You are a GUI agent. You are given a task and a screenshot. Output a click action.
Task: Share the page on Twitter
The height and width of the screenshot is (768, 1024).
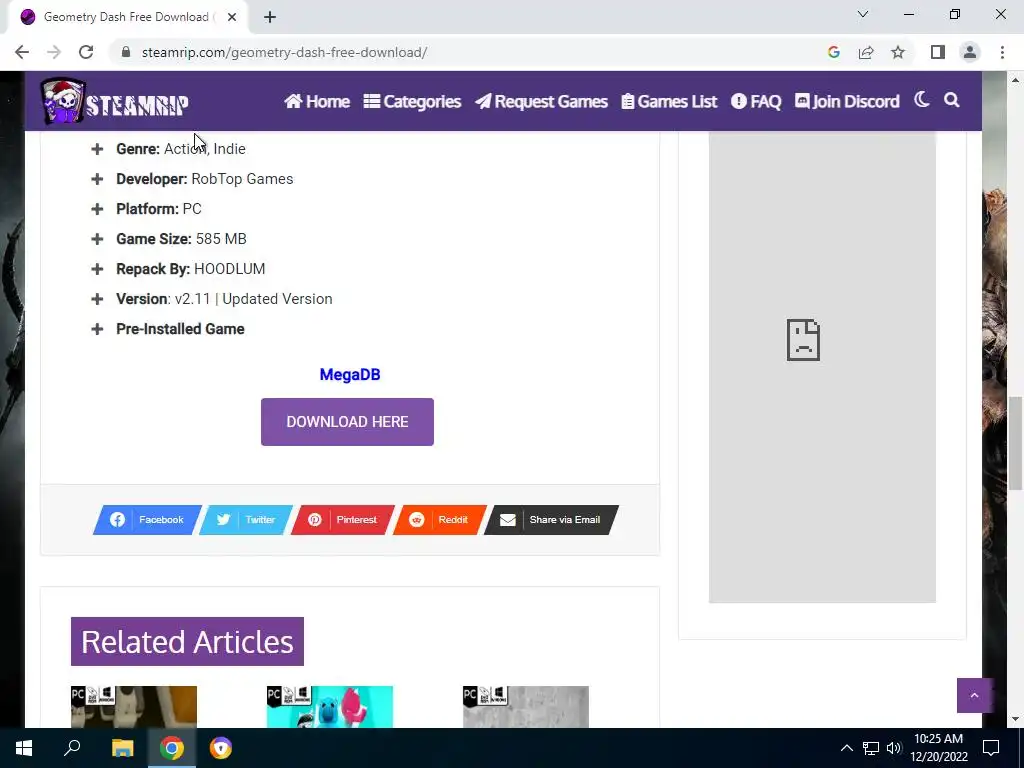[x=246, y=520]
